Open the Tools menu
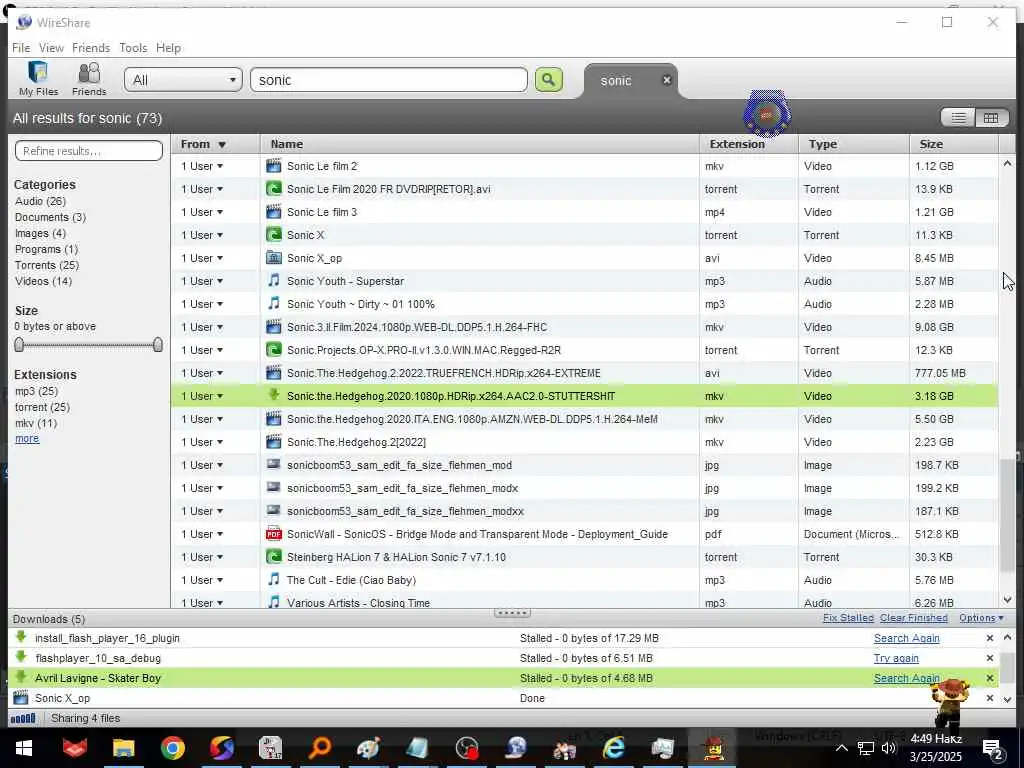The image size is (1024, 768). pos(133,48)
